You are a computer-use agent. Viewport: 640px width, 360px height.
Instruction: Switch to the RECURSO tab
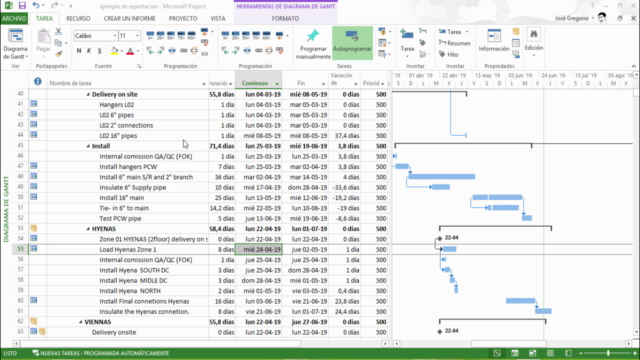(78, 18)
